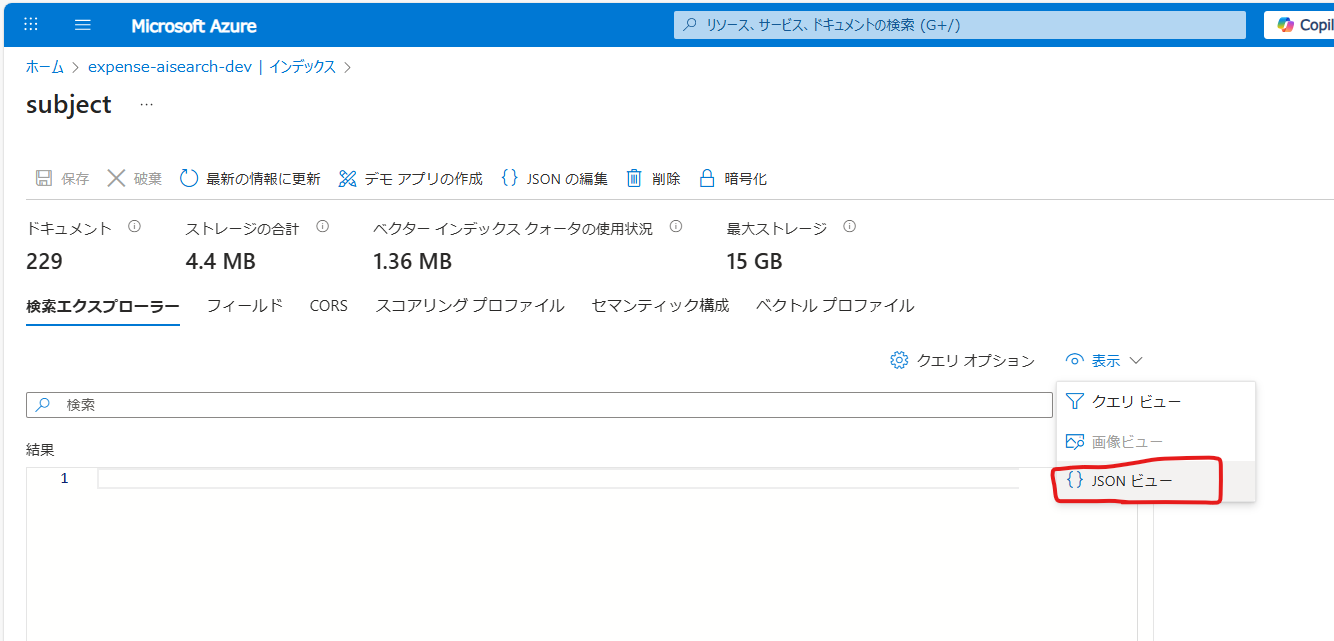Choose クエリ ビュー from the menu
Viewport: 1334px width, 641px height.
click(1156, 401)
